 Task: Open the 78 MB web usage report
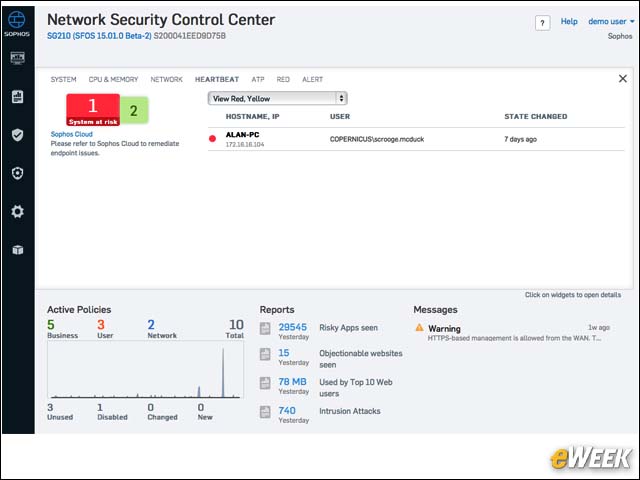coord(292,382)
